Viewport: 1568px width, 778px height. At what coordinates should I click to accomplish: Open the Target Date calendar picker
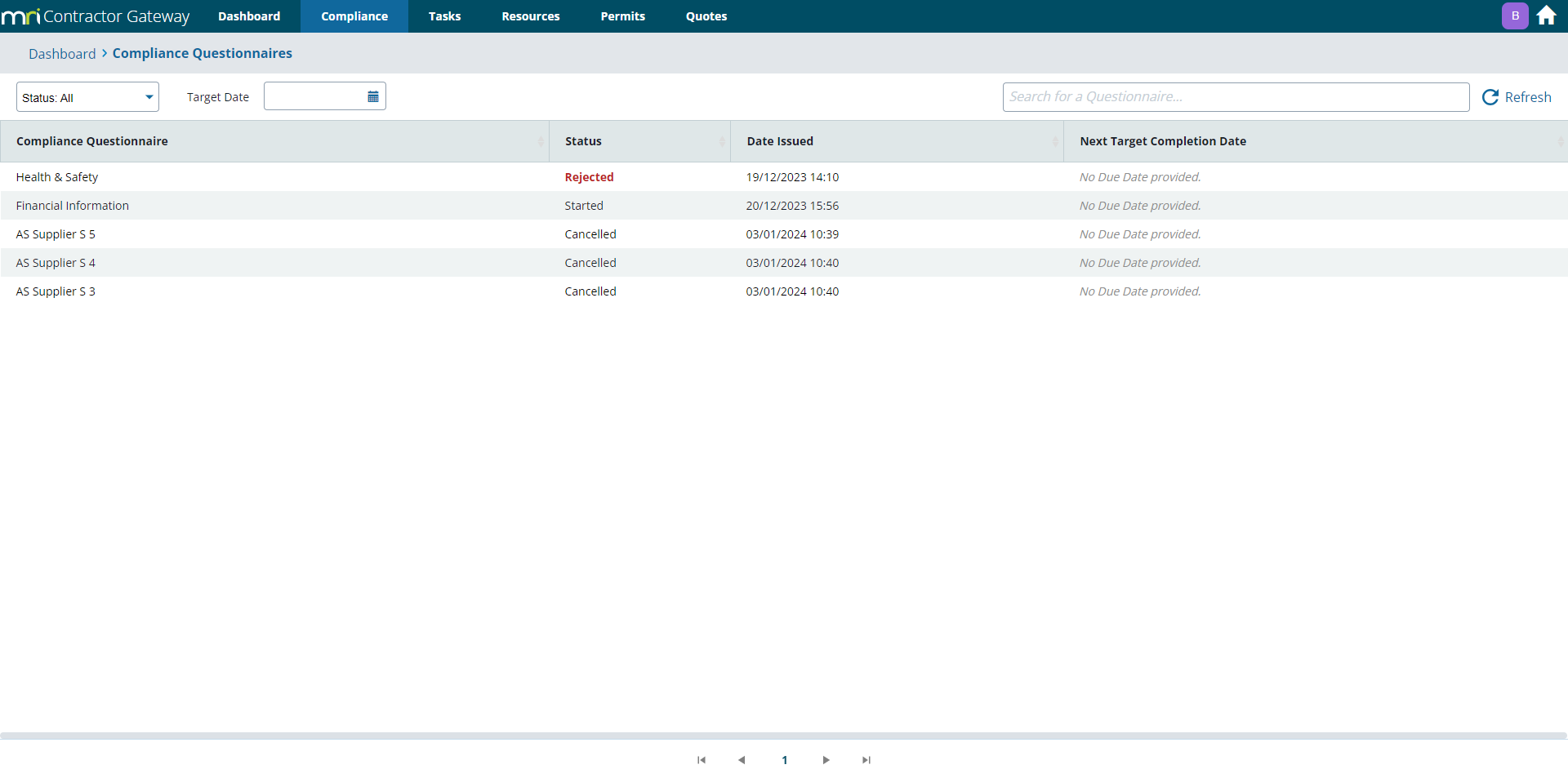373,96
